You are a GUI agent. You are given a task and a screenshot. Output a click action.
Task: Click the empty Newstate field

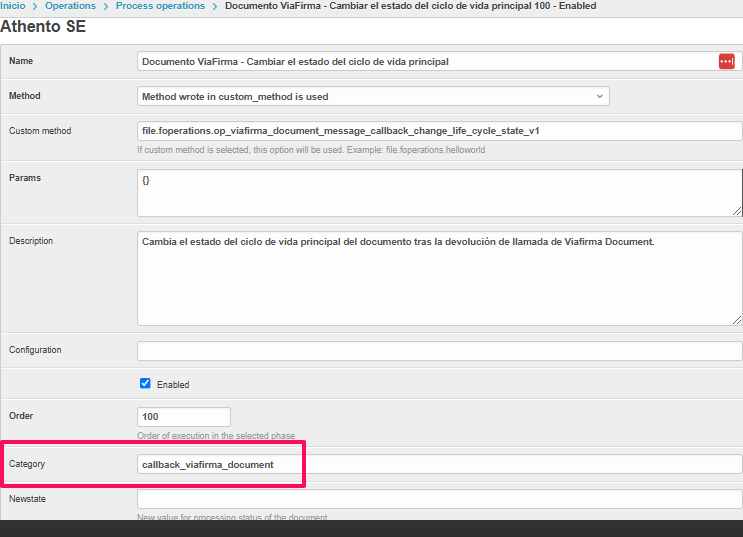coord(439,498)
